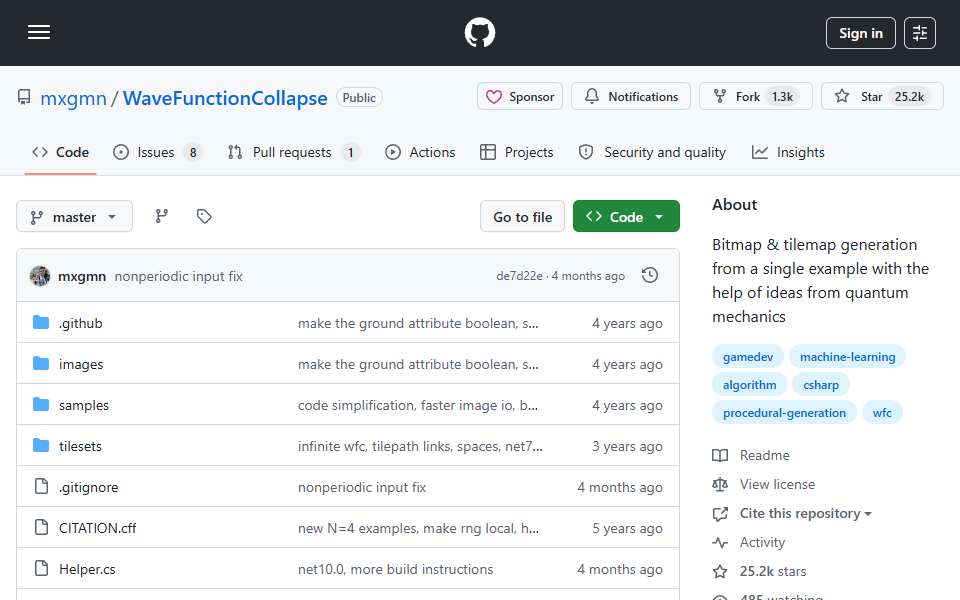Image resolution: width=960 pixels, height=600 pixels.
Task: Open mxgmn commit author link
Action: [x=82, y=277]
